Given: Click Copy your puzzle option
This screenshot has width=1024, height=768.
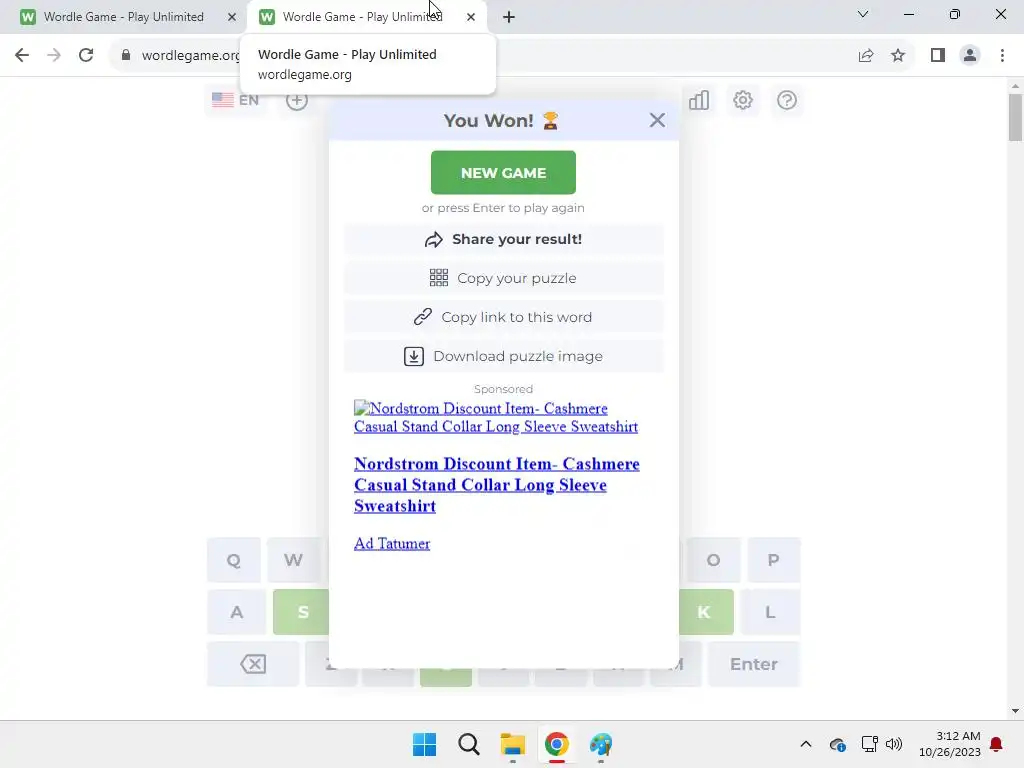Looking at the screenshot, I should (x=504, y=278).
